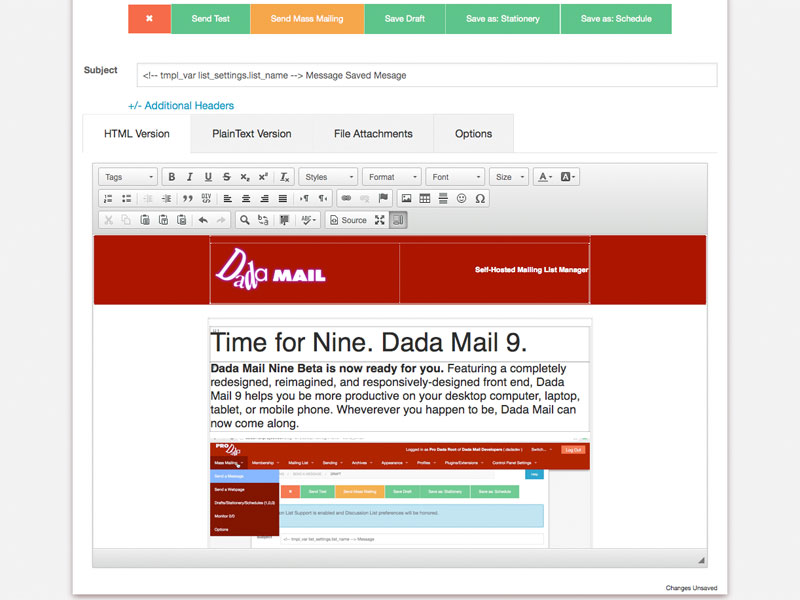
Task: Open the Tags dropdown
Action: click(127, 177)
